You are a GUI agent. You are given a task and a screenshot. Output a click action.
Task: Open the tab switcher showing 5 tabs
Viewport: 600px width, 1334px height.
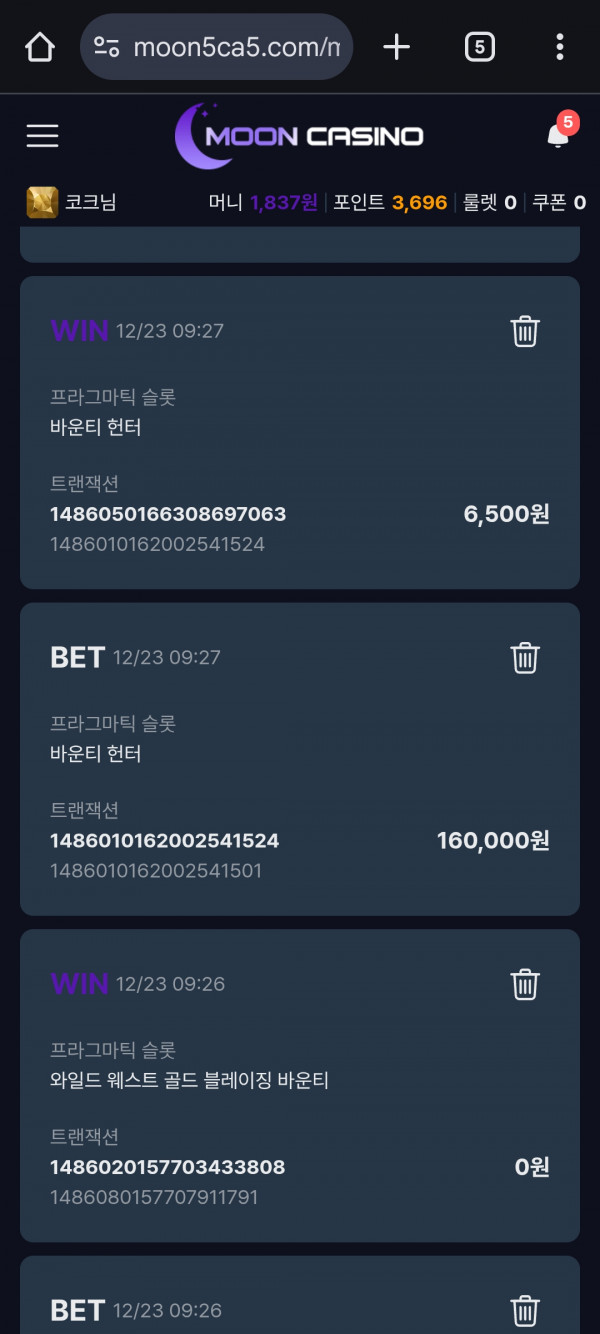pyautogui.click(x=479, y=46)
